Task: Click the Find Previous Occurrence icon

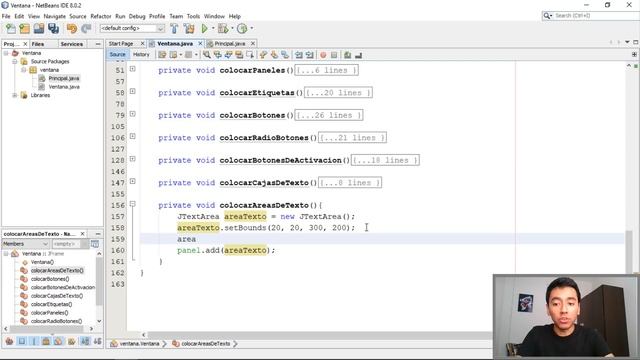Action: coord(218,55)
